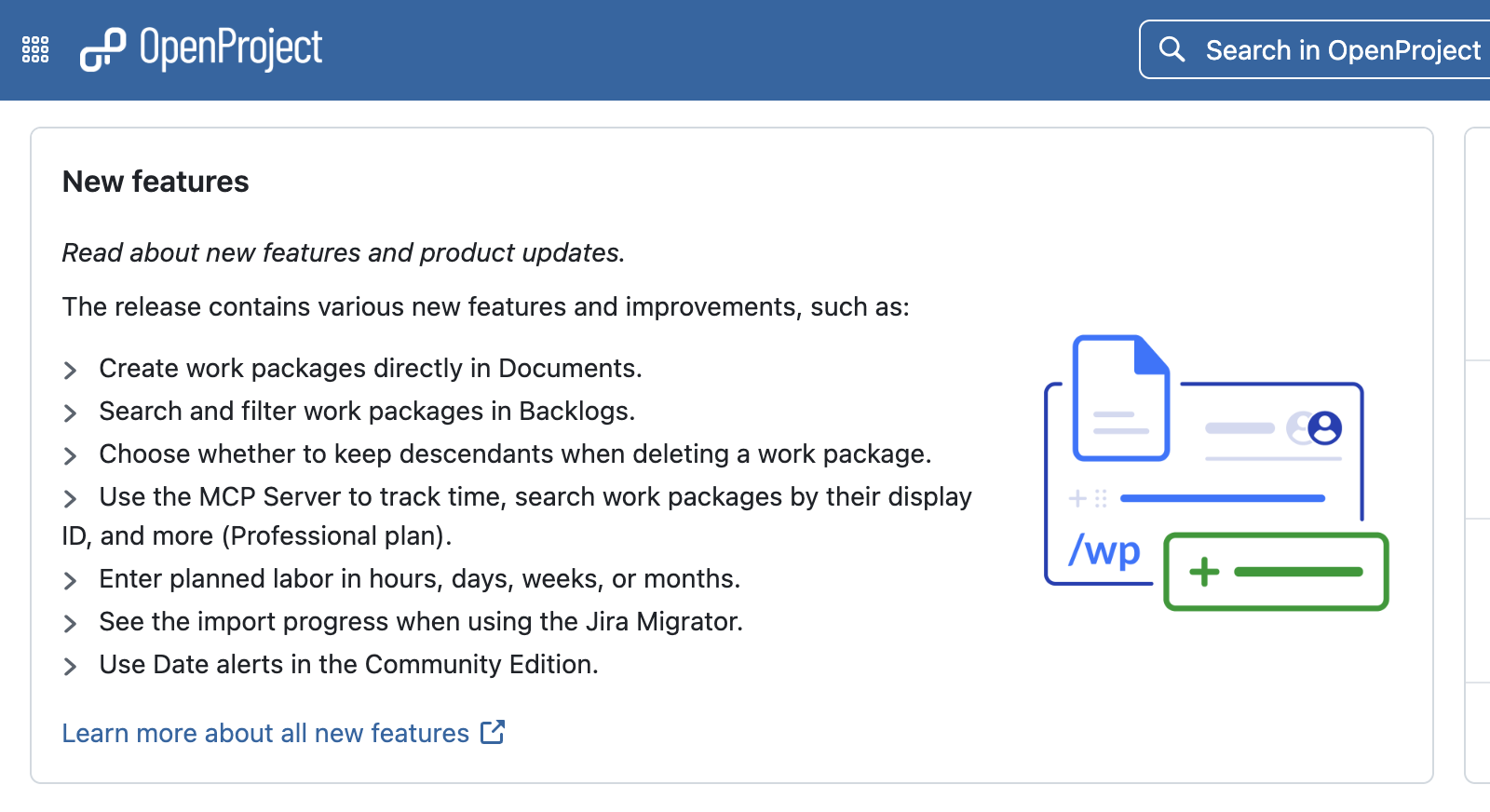Viewport: 1490px width, 812px height.
Task: Click the /wp documents feature illustration
Action: (1216, 473)
